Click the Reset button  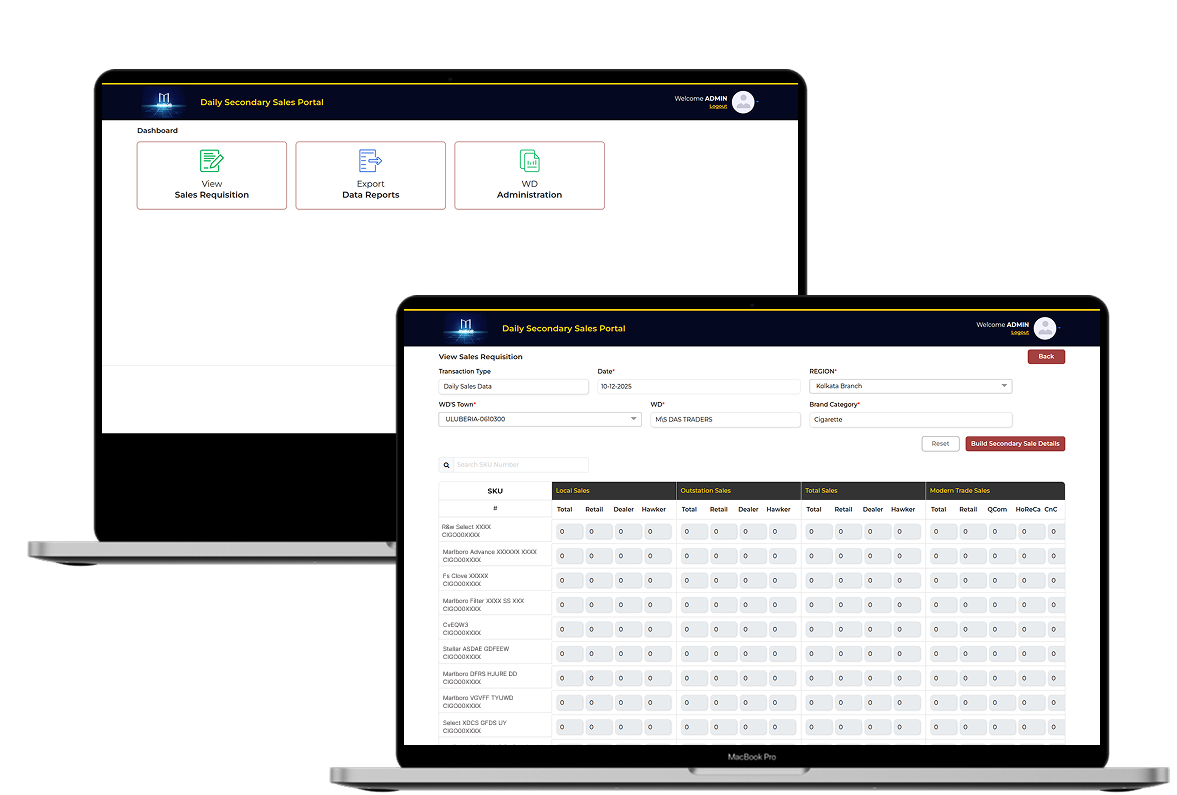pyautogui.click(x=941, y=444)
